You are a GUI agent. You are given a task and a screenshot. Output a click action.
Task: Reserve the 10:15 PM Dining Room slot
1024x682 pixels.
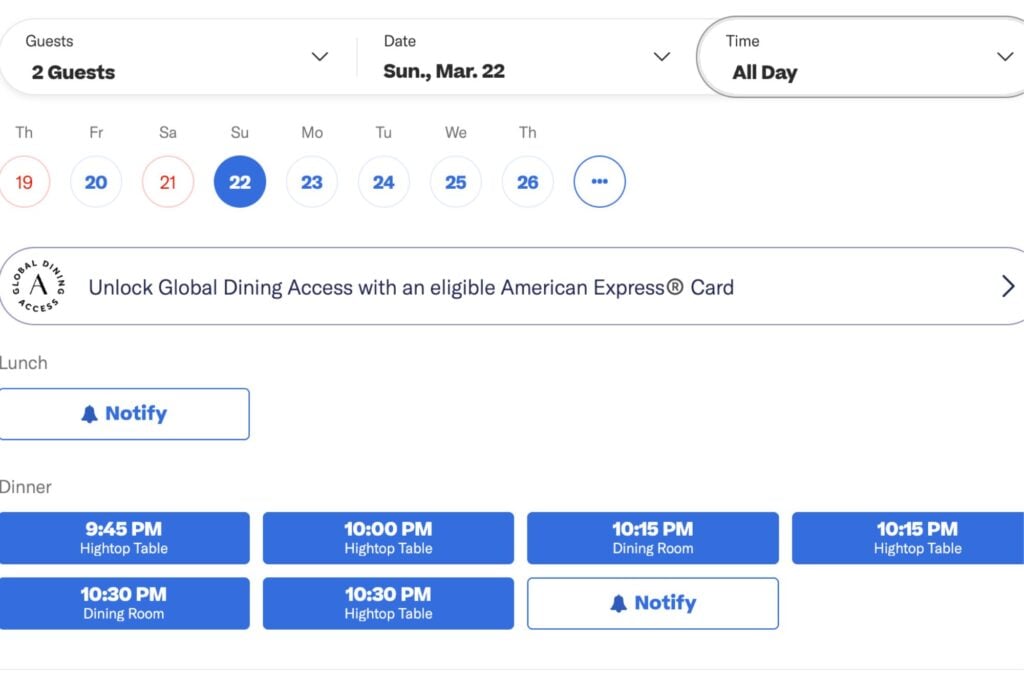coord(652,538)
